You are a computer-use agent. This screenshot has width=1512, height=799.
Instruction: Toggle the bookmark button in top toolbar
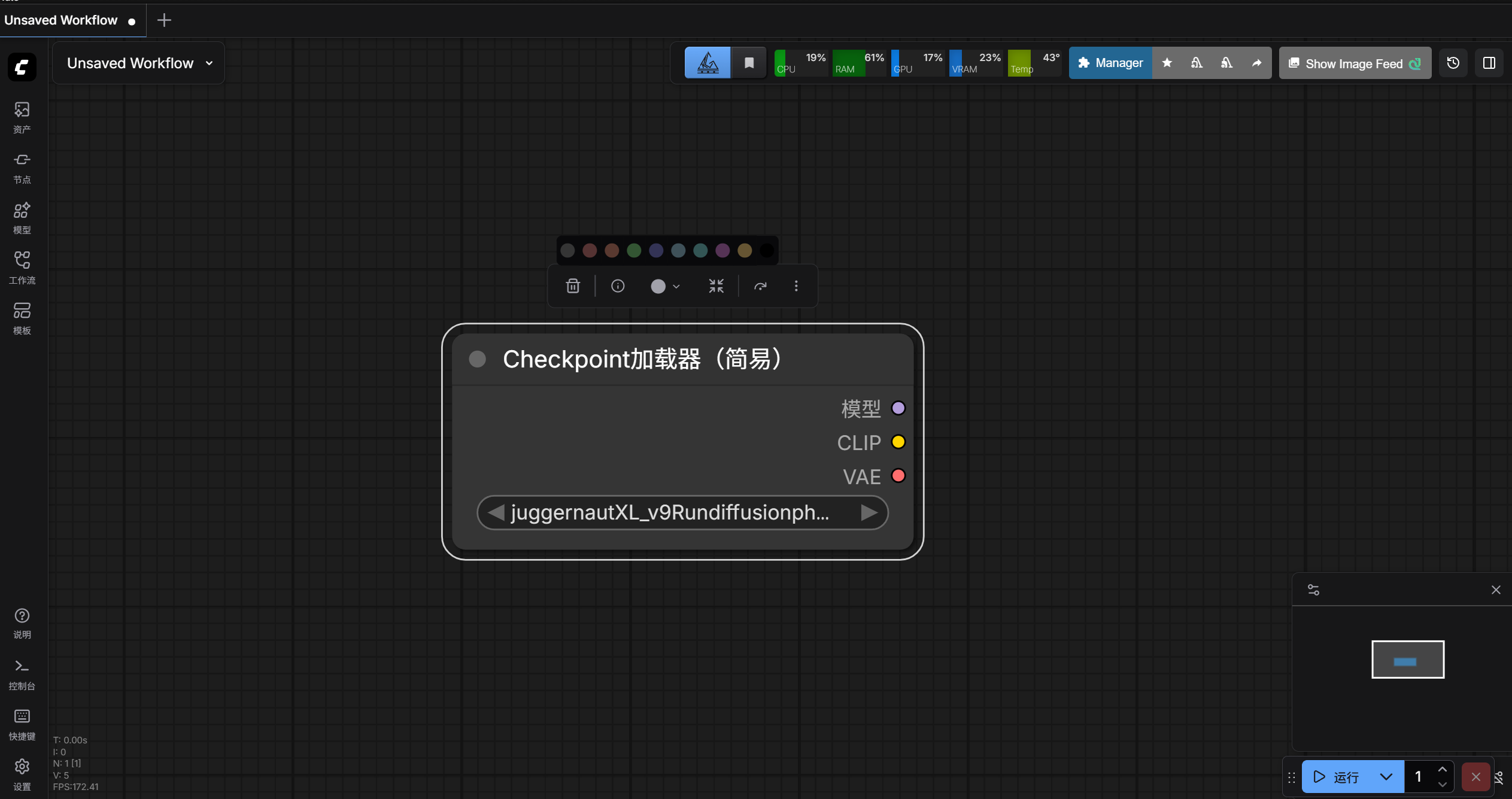pos(748,63)
